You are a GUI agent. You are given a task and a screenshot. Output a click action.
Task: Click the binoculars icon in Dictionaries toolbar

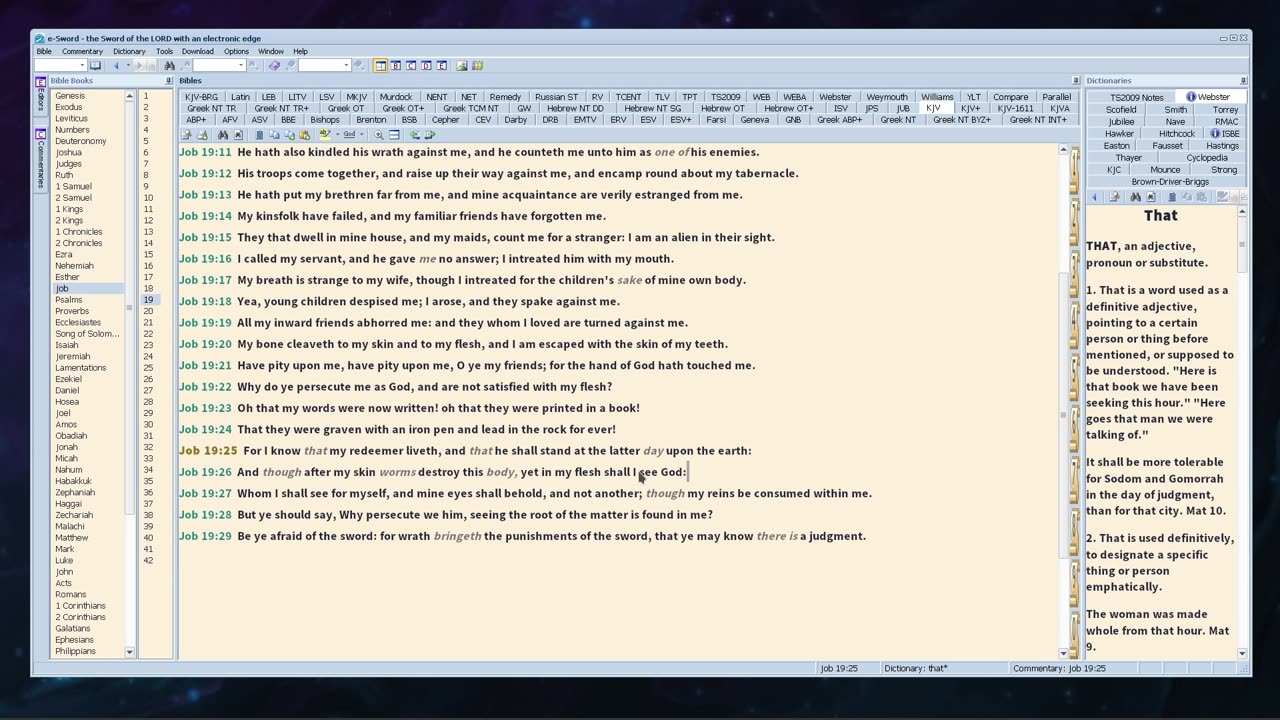click(x=1136, y=197)
